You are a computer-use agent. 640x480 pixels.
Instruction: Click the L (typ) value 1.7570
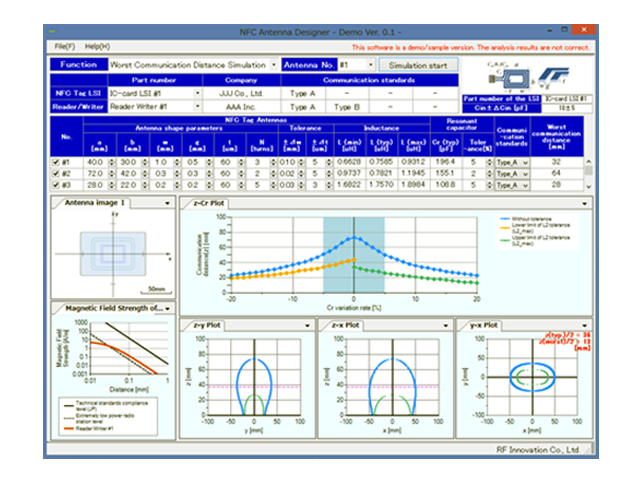pos(381,185)
